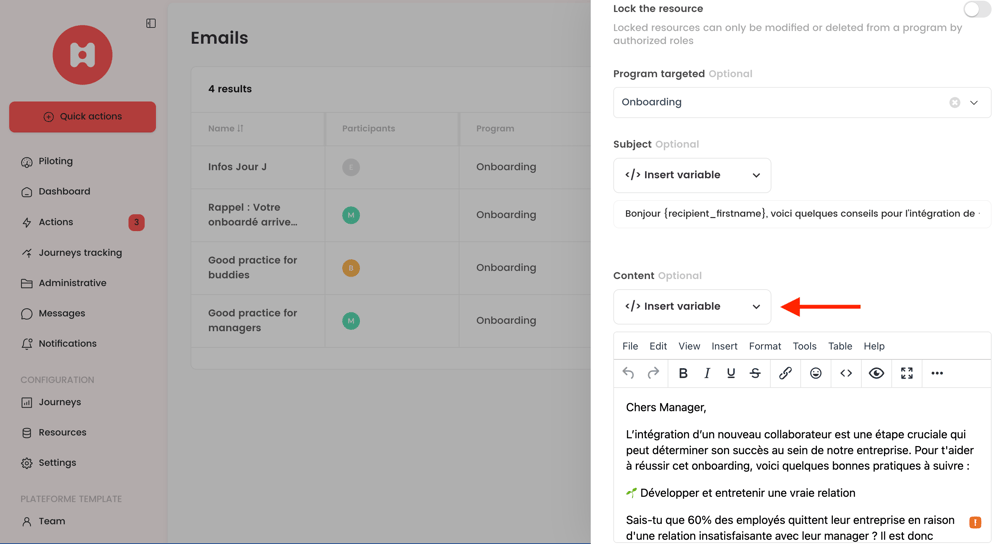Open the editor Tools menu

[804, 346]
